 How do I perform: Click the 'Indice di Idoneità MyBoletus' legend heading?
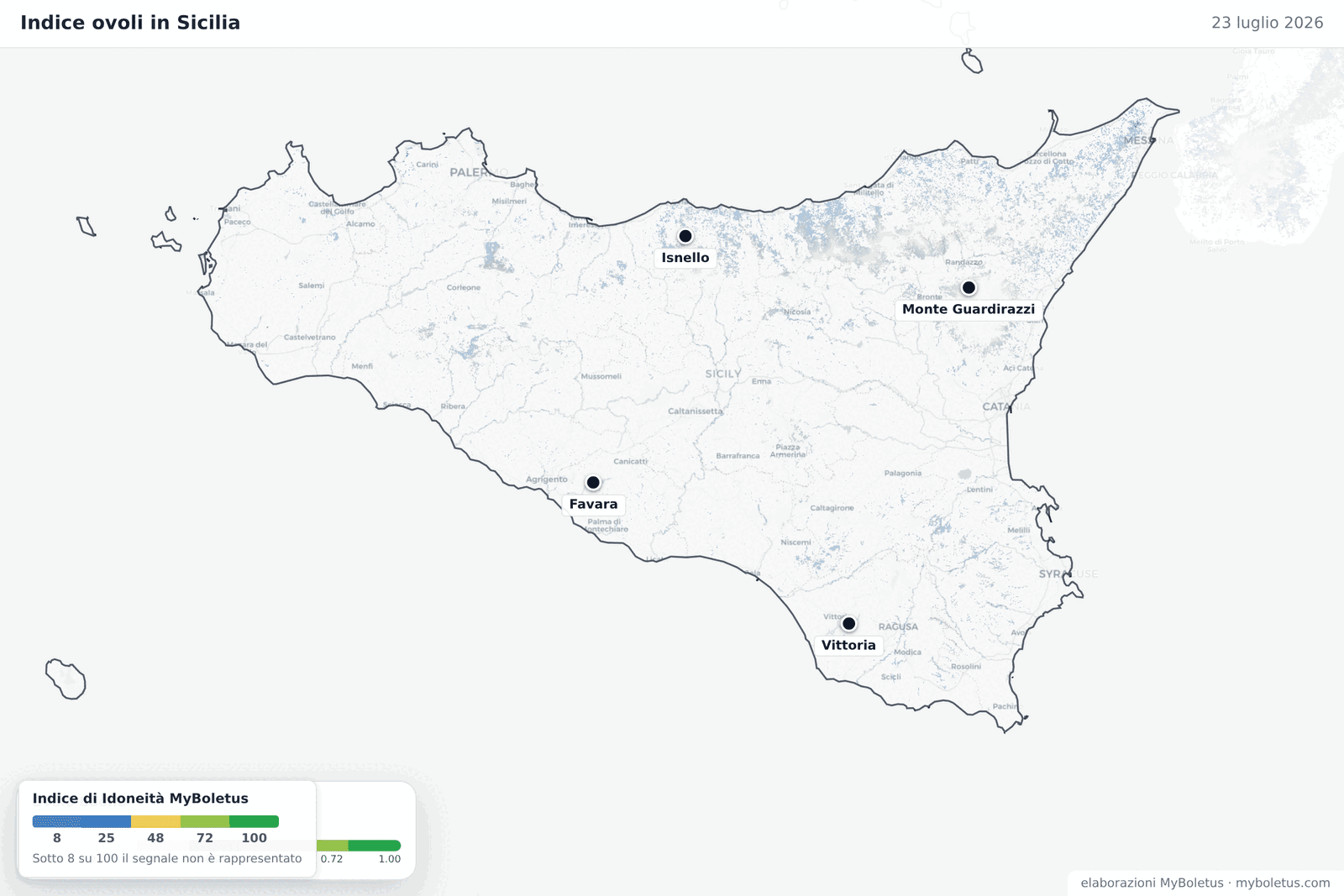[x=140, y=799]
